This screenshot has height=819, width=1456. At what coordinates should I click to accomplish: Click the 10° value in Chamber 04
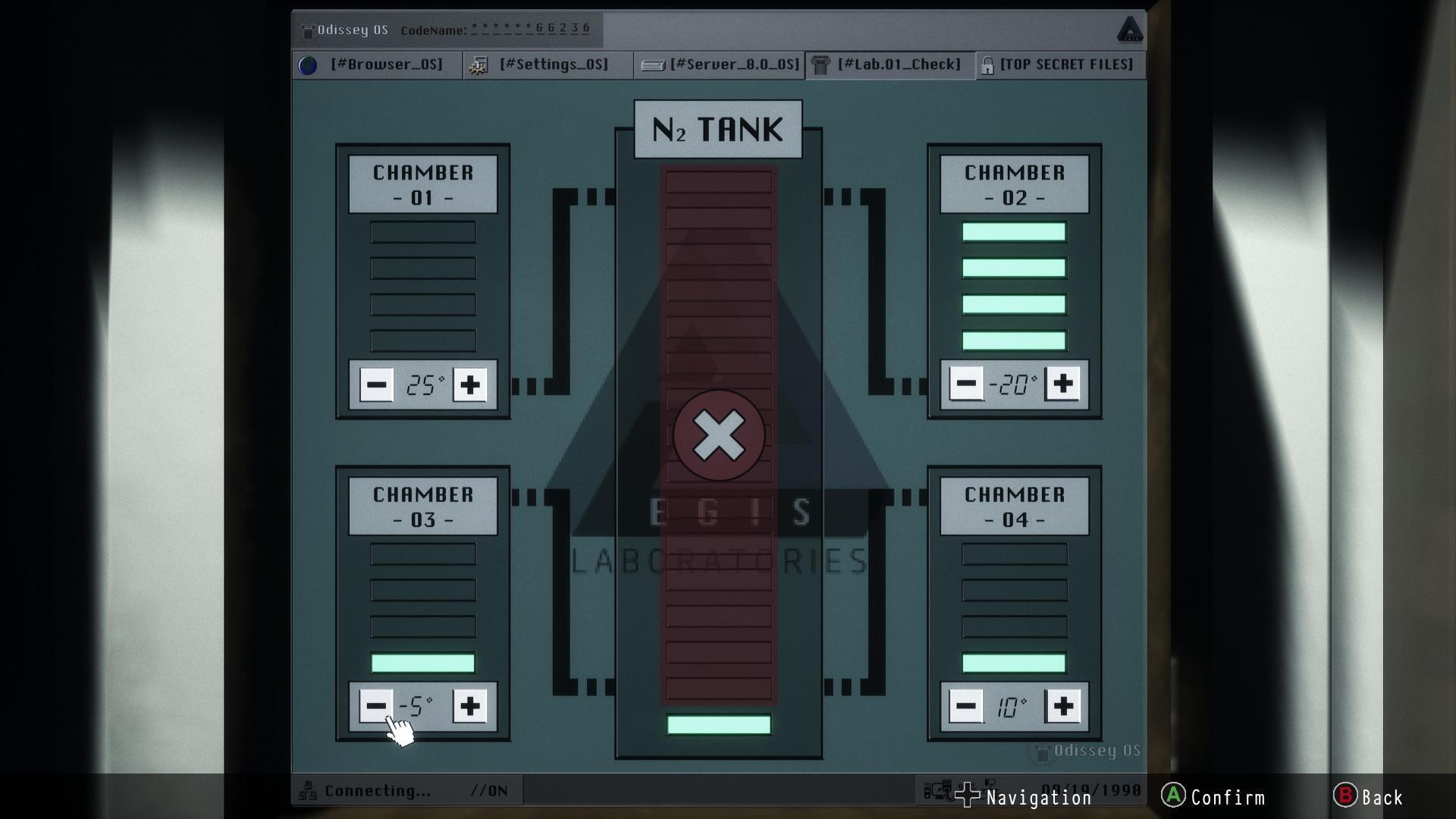click(1012, 707)
